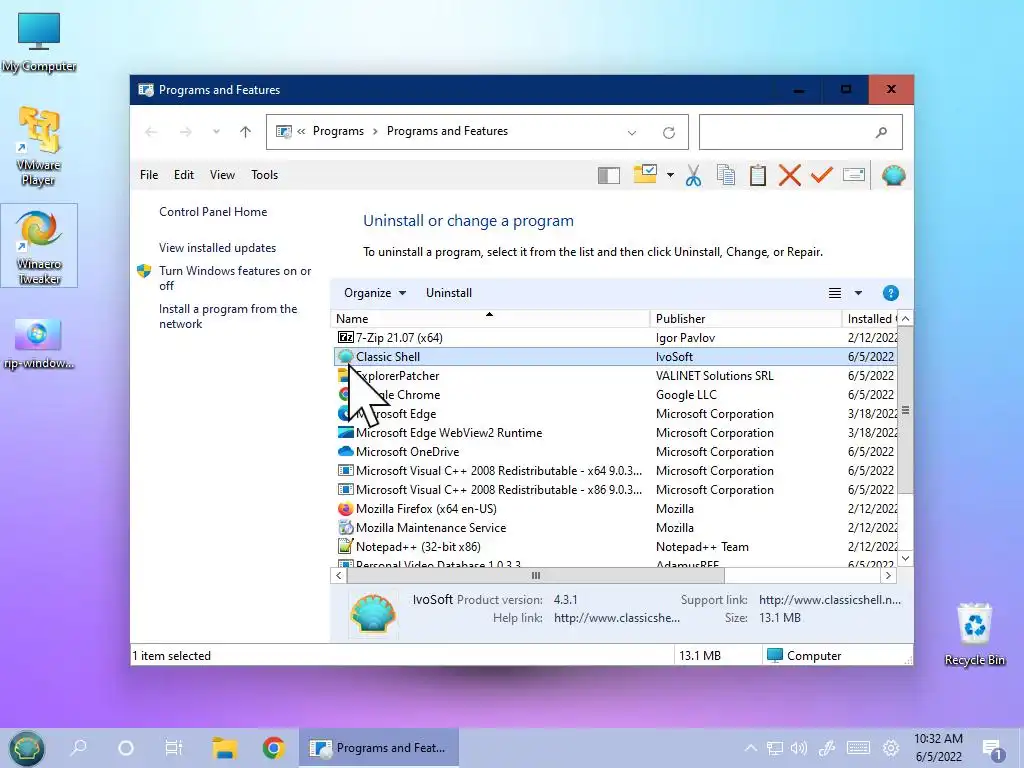Open the Edit menu
Image resolution: width=1024 pixels, height=768 pixels.
(184, 175)
